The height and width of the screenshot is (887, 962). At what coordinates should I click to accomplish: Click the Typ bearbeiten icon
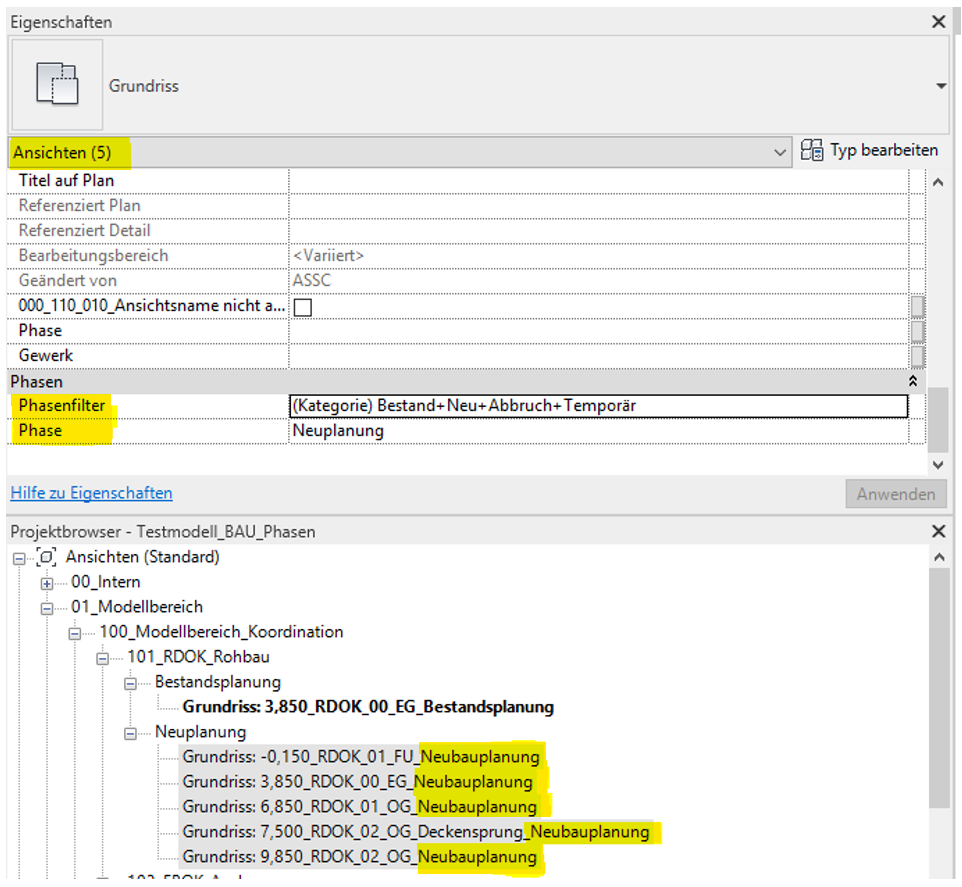tap(812, 151)
